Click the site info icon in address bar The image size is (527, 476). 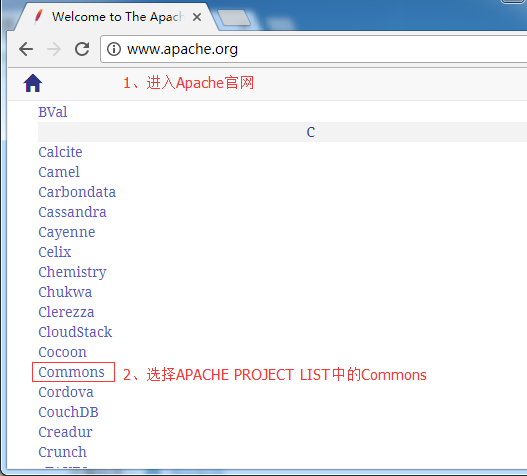pyautogui.click(x=114, y=49)
